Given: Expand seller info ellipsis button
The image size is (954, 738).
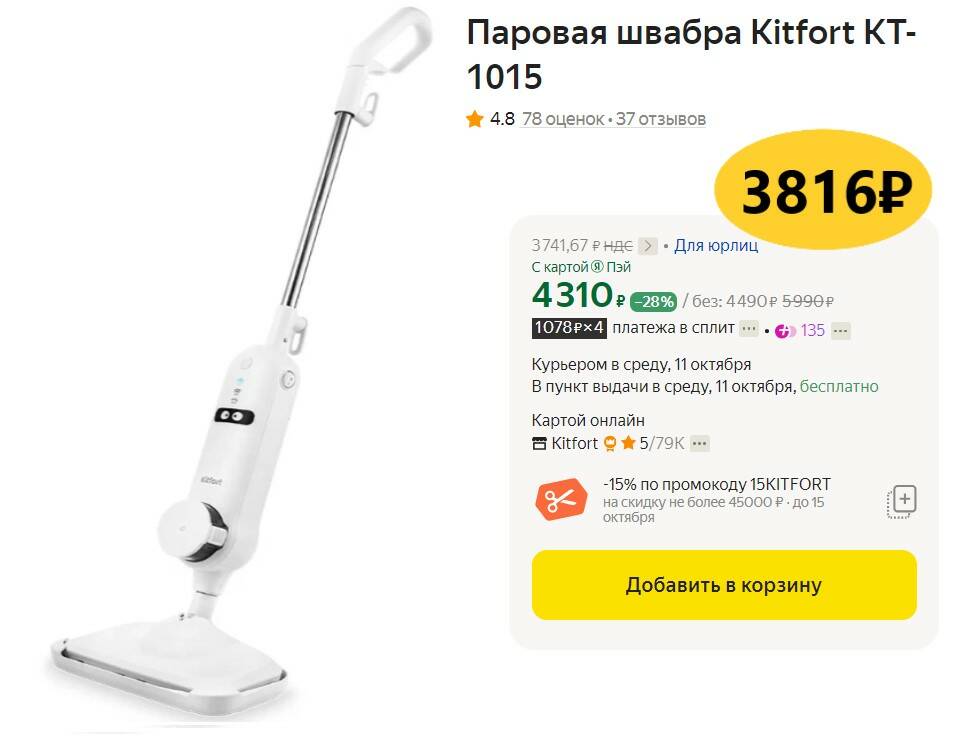Looking at the screenshot, I should tap(700, 444).
